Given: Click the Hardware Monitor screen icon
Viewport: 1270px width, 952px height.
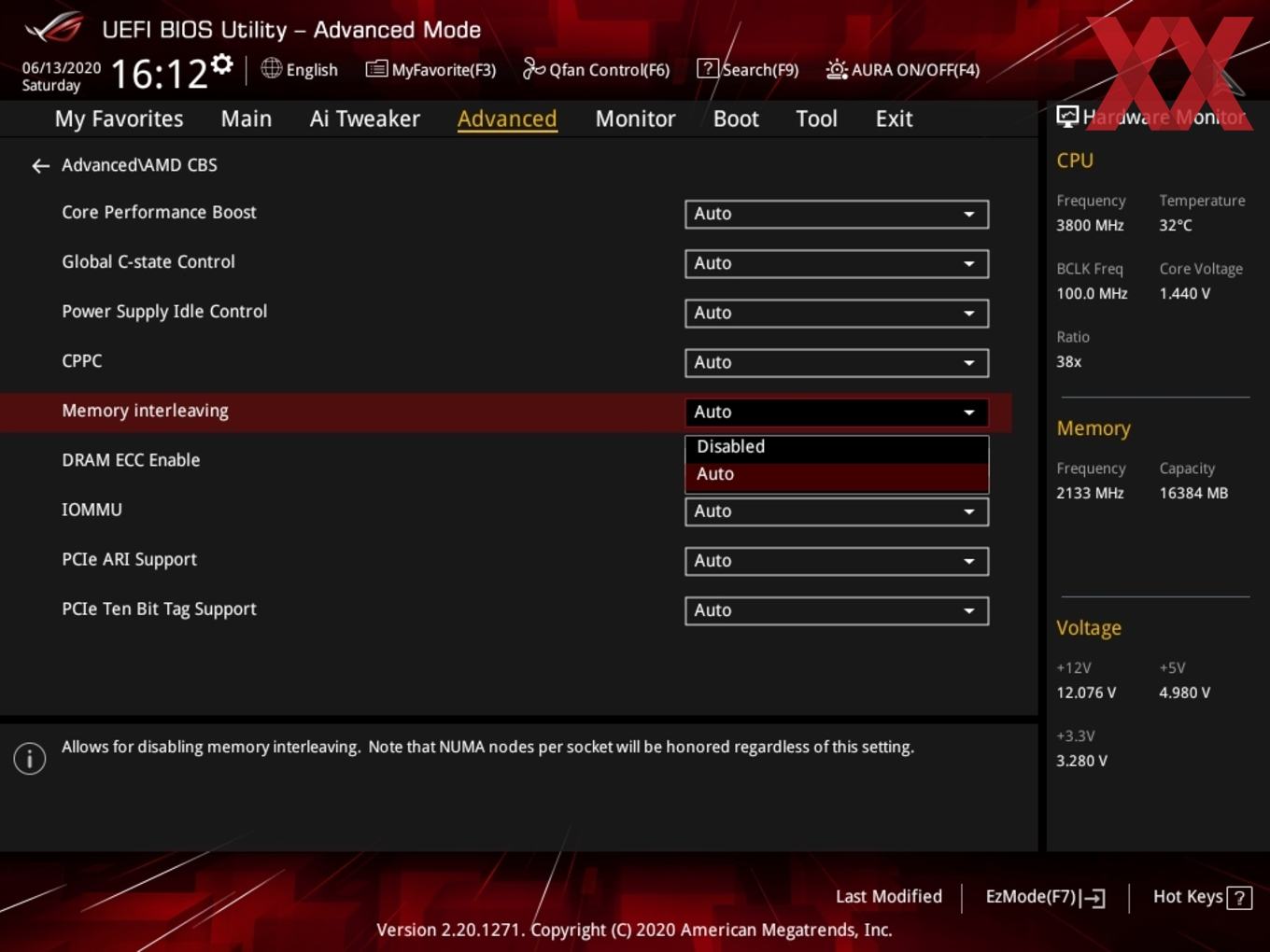Looking at the screenshot, I should pos(1067,117).
